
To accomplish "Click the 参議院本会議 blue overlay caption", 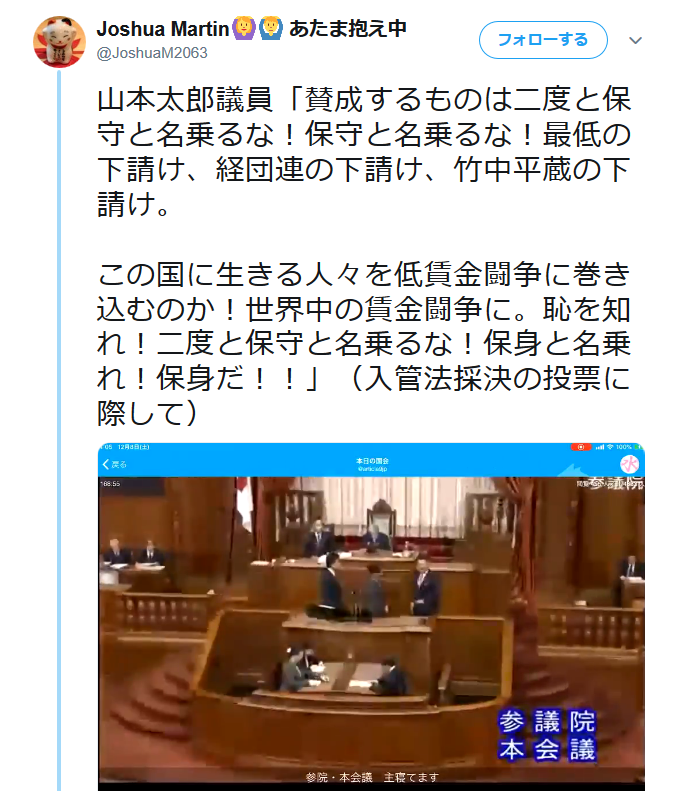I will (547, 735).
